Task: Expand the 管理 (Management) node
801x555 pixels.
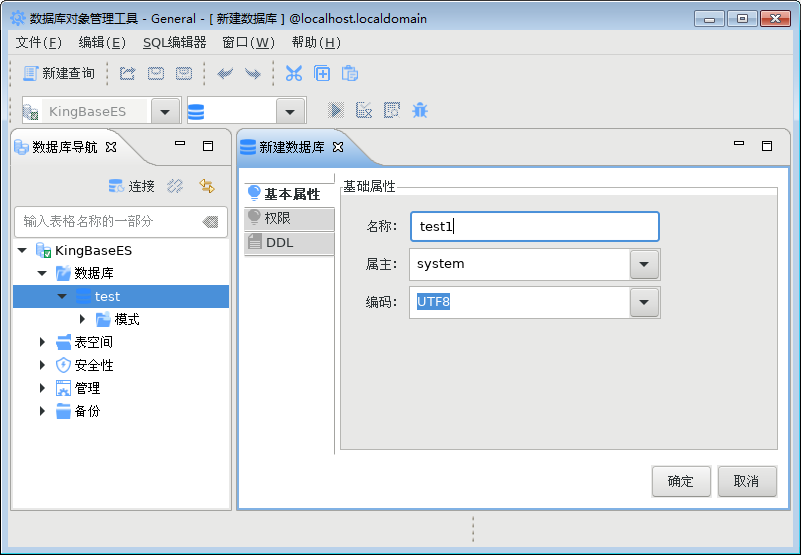Action: 42,388
